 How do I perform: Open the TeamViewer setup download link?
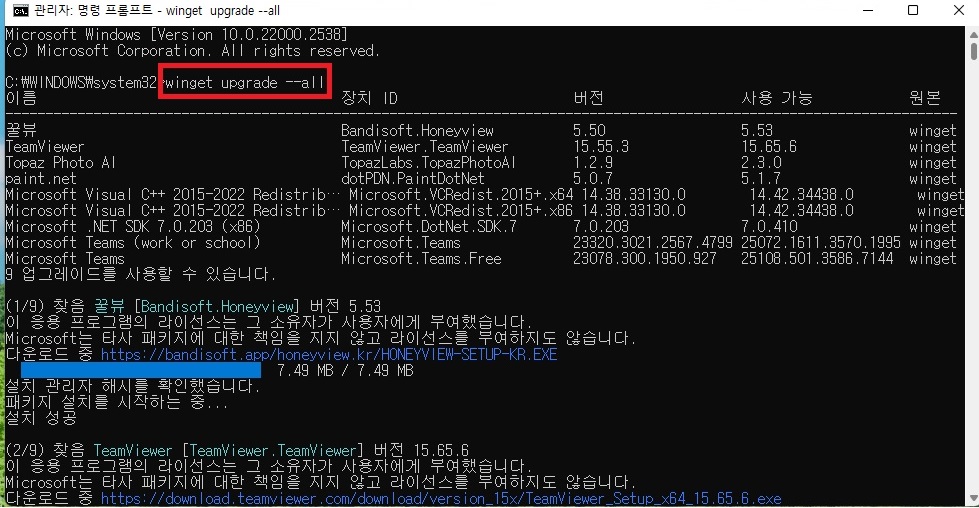[x=441, y=499]
